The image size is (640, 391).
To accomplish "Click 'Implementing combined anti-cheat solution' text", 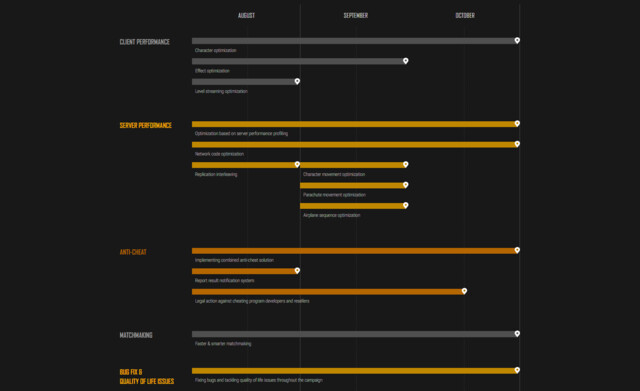I will 234,260.
